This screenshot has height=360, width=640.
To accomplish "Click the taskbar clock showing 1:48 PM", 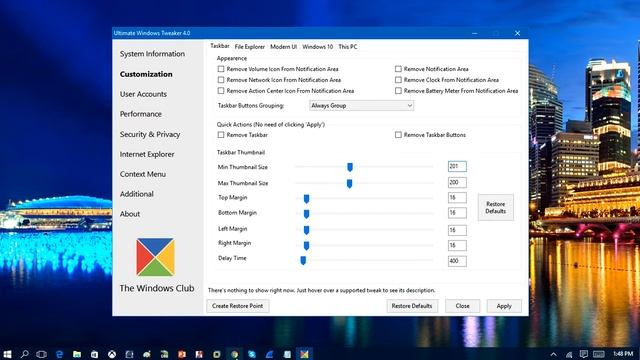I will 623,353.
